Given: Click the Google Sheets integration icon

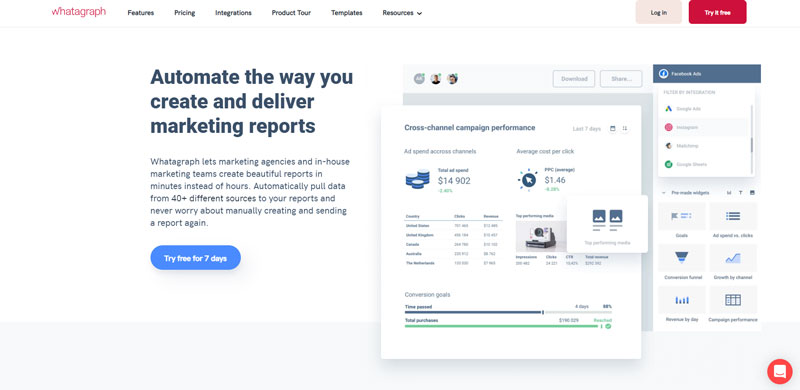Looking at the screenshot, I should tap(668, 164).
